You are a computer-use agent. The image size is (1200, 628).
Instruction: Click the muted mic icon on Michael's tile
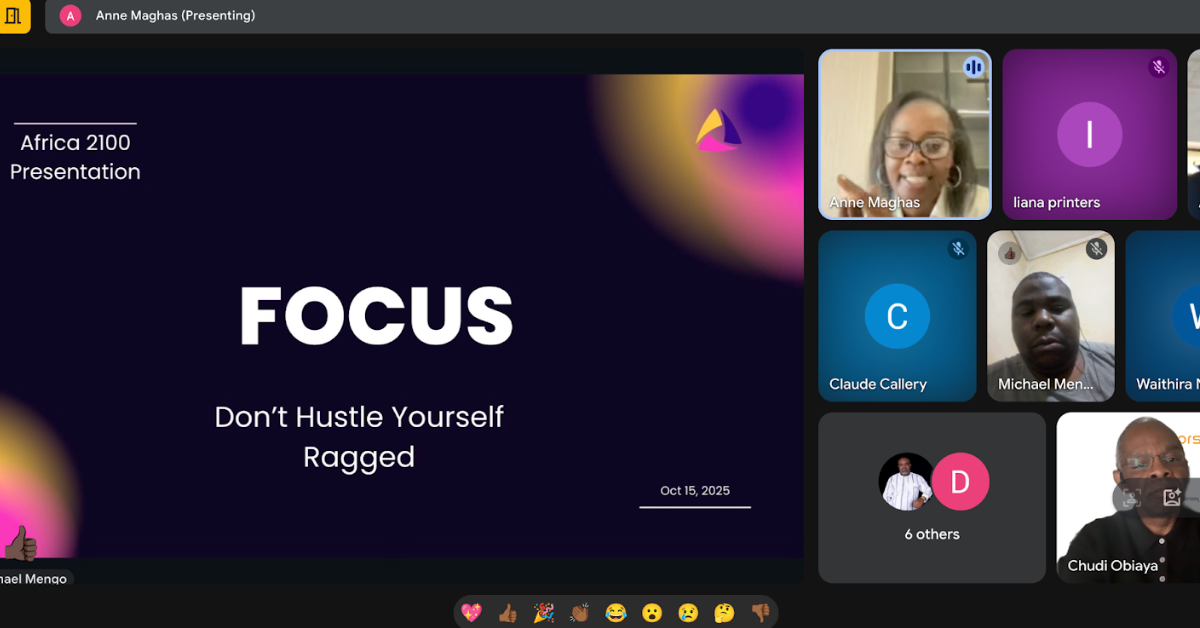(x=1096, y=249)
